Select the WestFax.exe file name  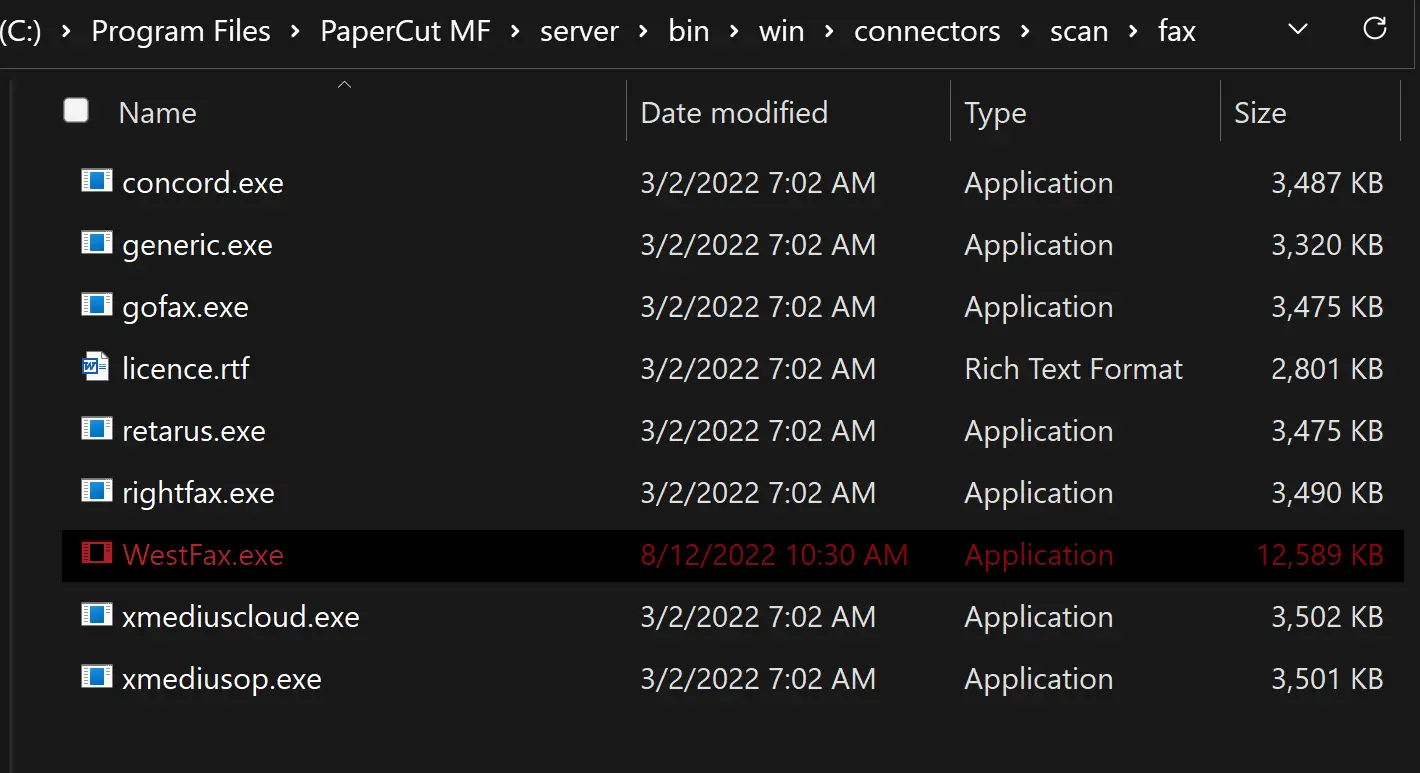203,555
